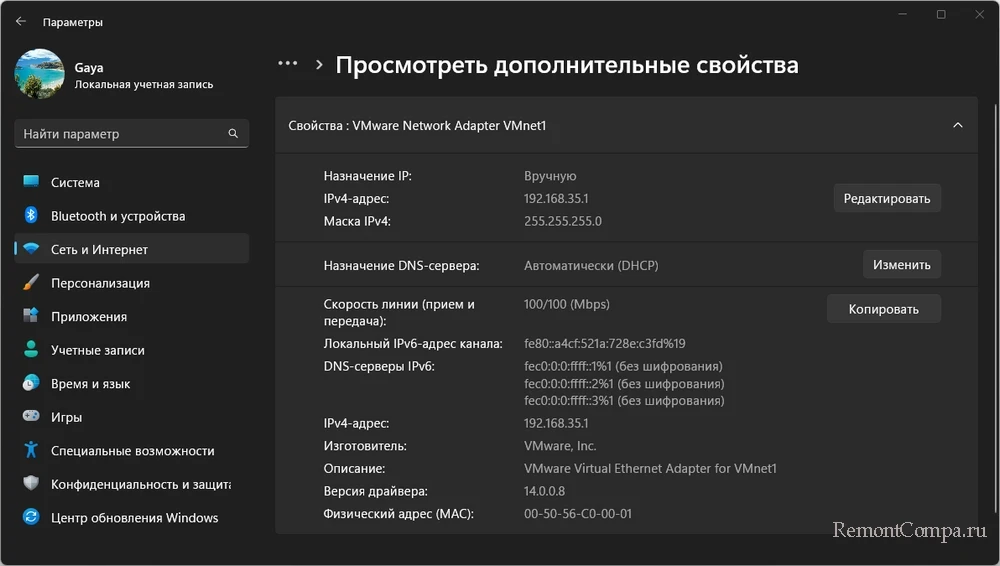The height and width of the screenshot is (566, 1000).
Task: Click the Копировать button
Action: 883,309
